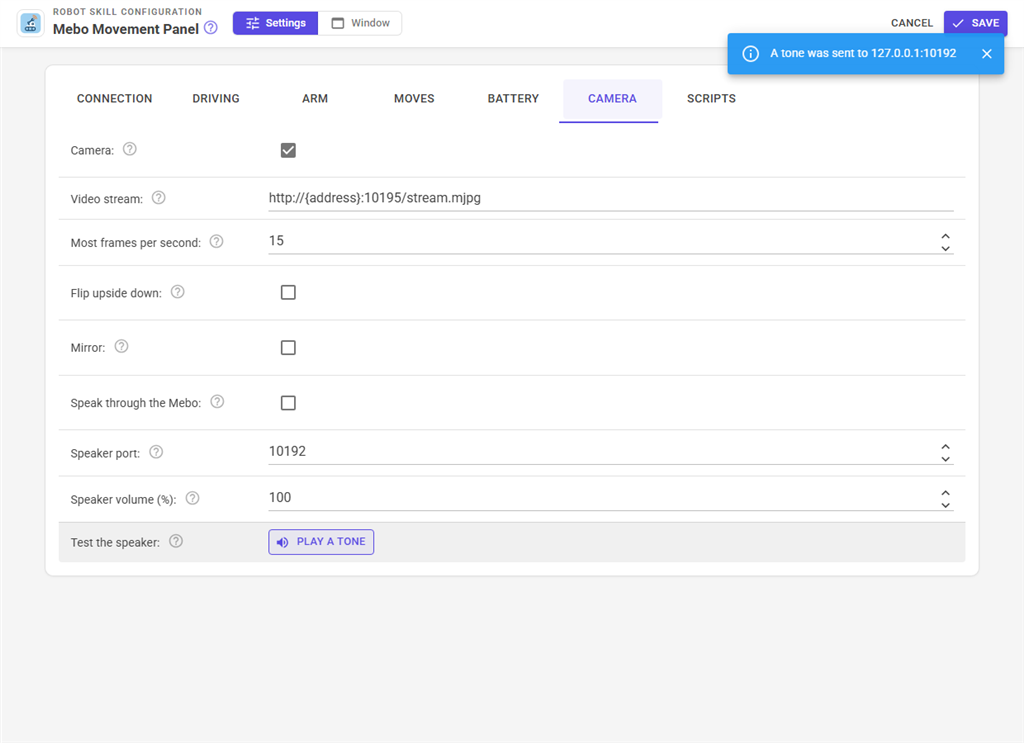Lower the Speaker volume percentage

pyautogui.click(x=946, y=505)
